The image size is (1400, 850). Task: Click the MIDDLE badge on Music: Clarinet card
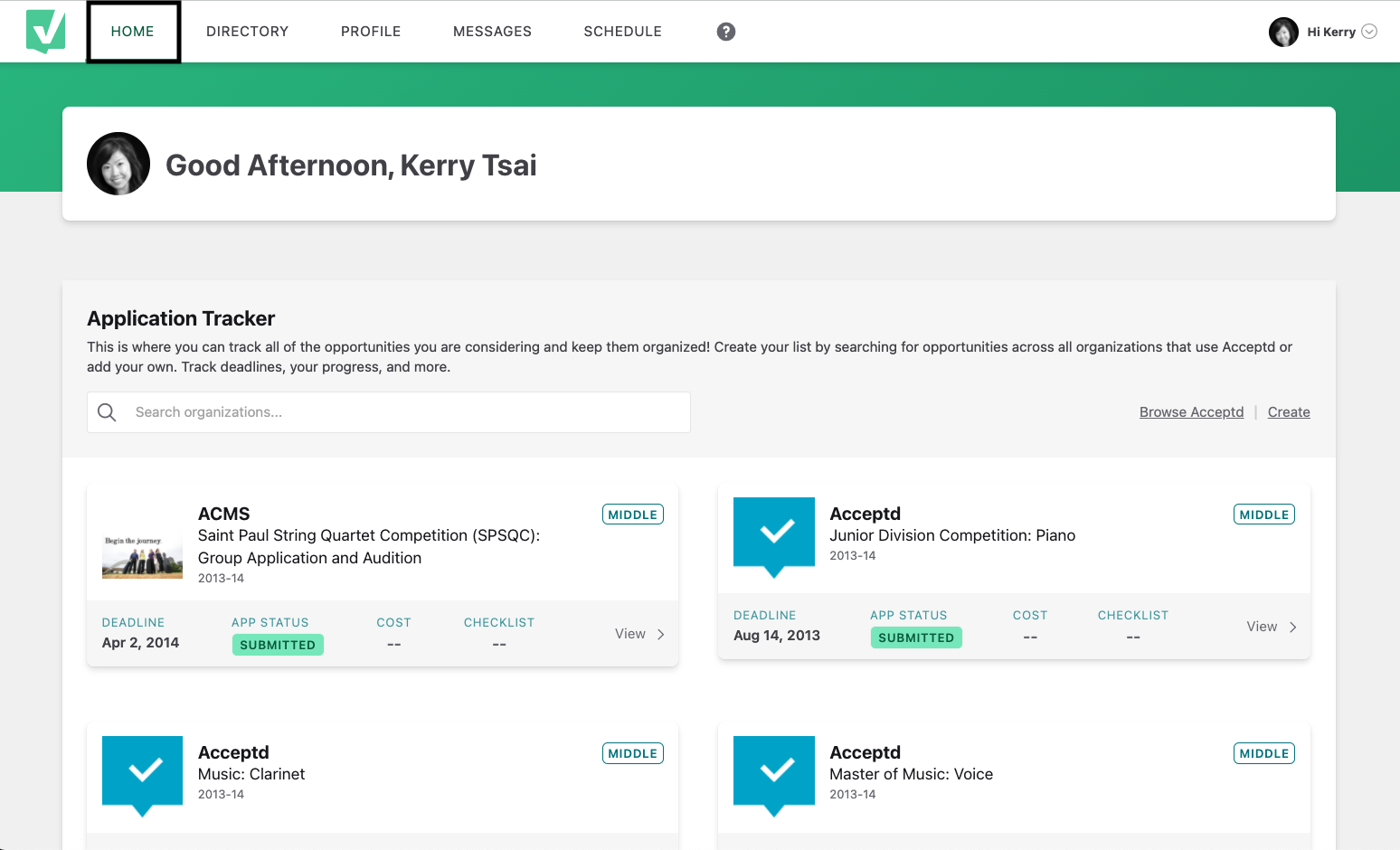point(633,753)
